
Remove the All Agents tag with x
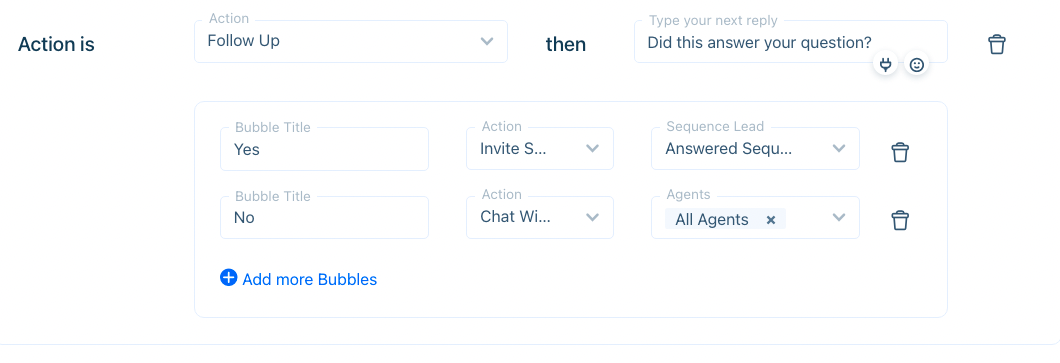click(771, 220)
